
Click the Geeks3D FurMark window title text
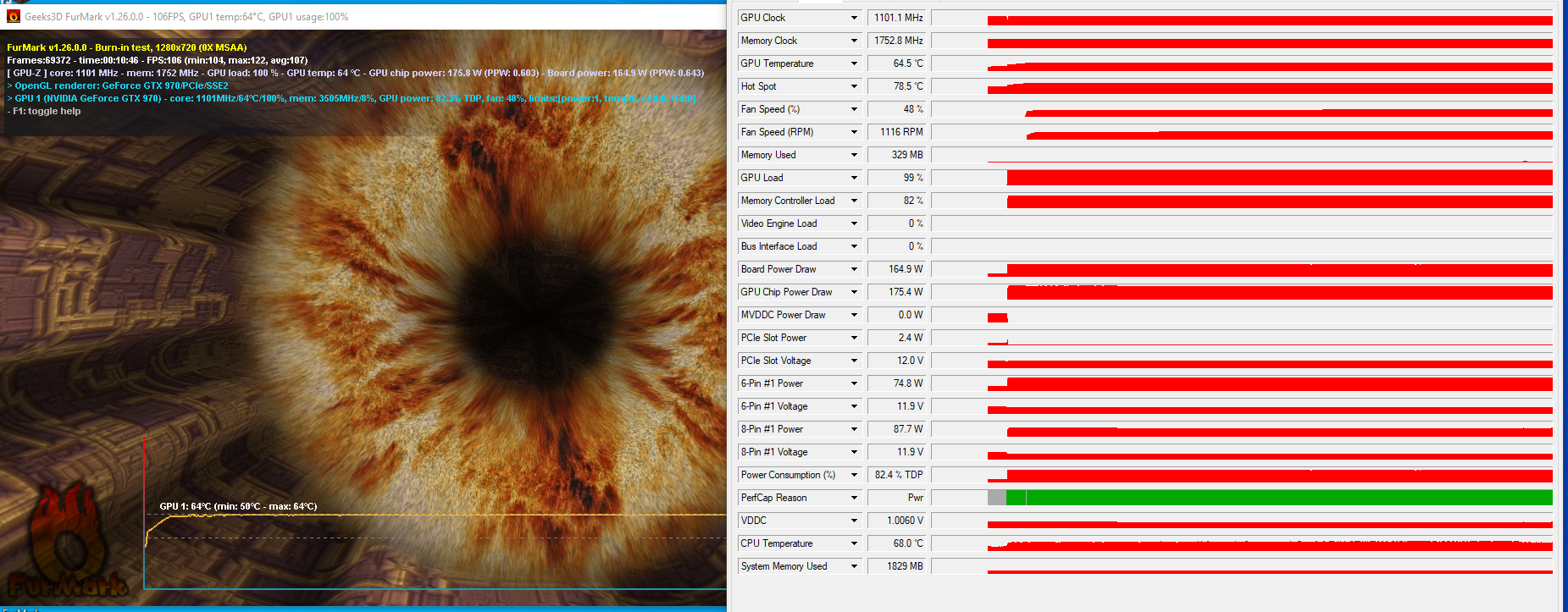click(x=186, y=17)
